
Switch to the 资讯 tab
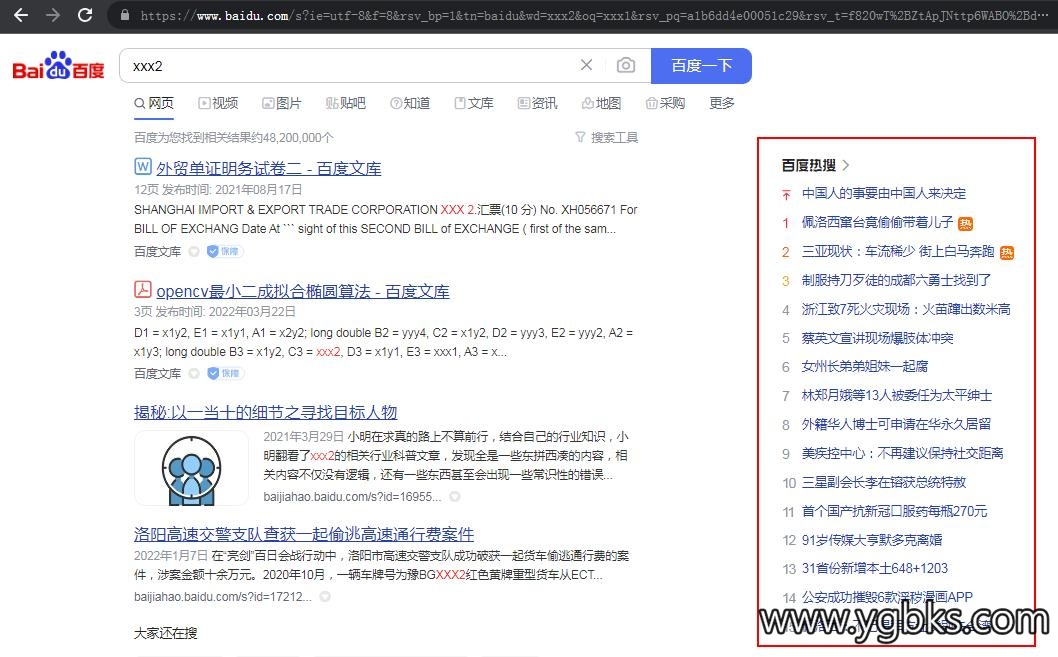tap(537, 103)
